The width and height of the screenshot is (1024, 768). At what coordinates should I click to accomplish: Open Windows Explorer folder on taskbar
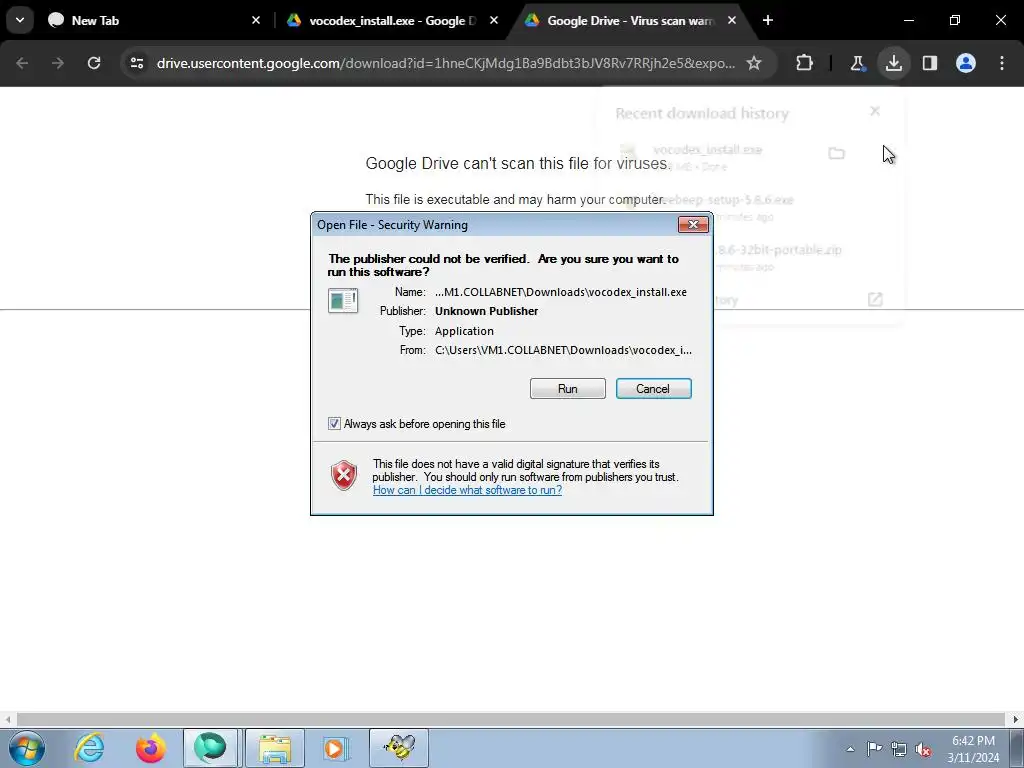[274, 748]
